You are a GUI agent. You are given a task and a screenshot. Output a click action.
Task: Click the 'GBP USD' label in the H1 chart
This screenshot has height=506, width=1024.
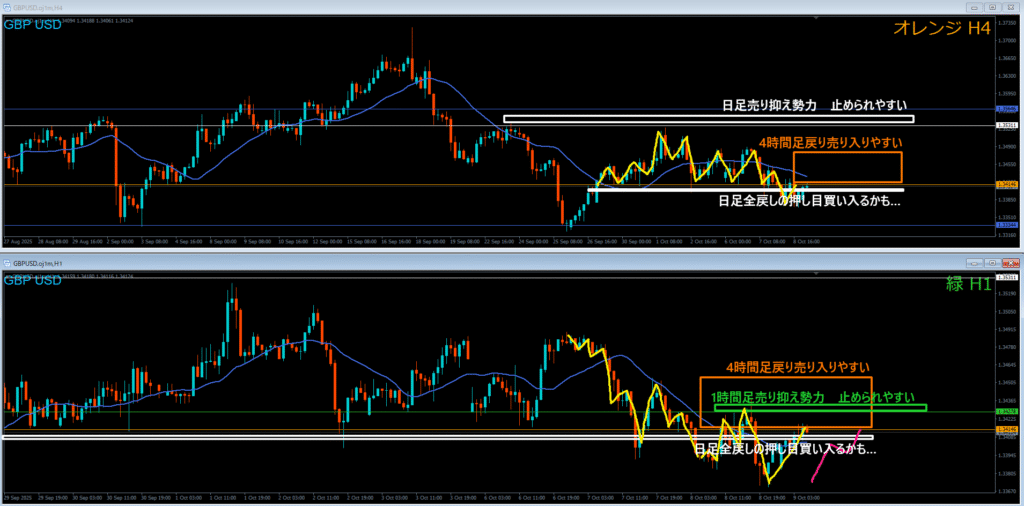tap(33, 280)
